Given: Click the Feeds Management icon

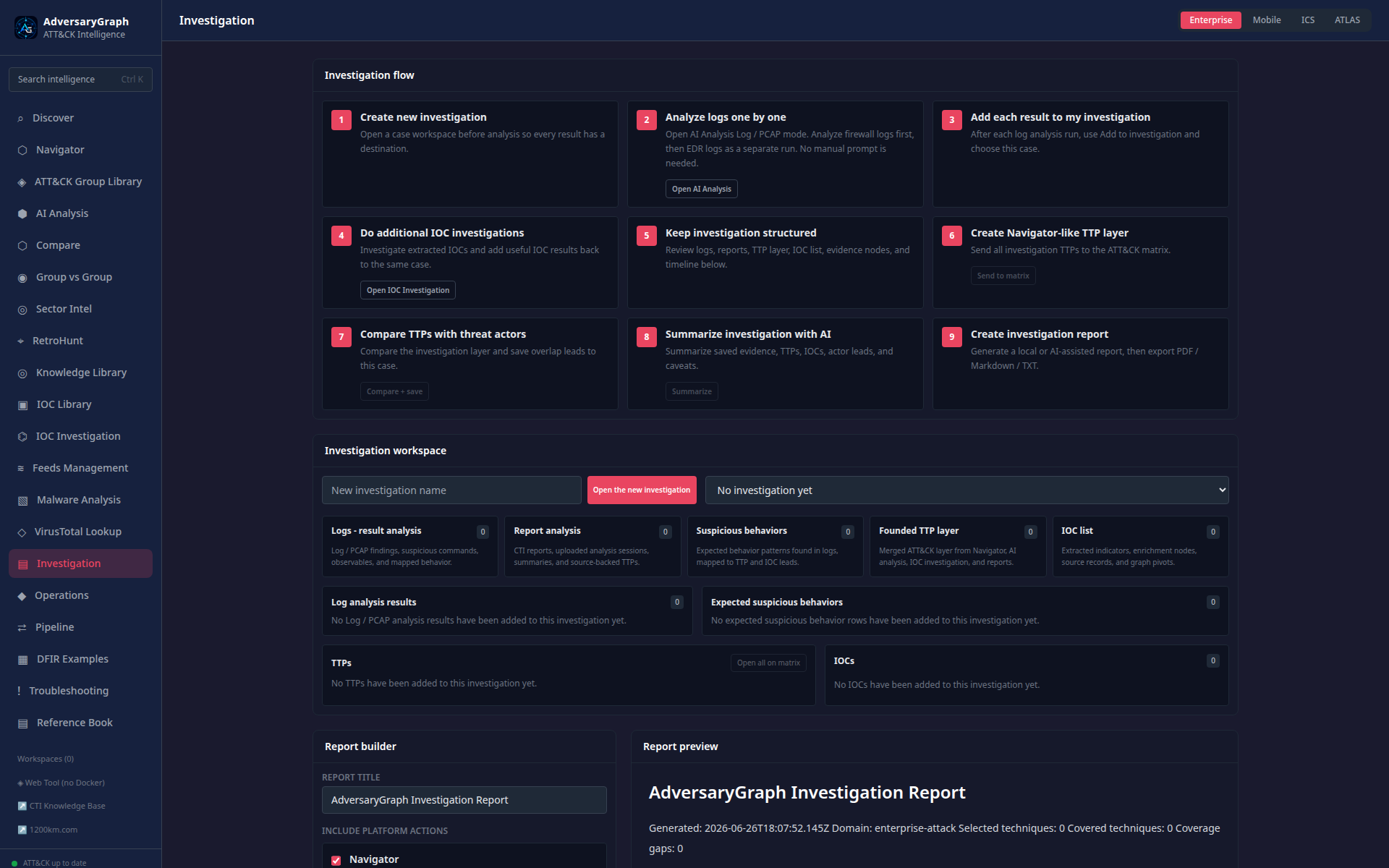Looking at the screenshot, I should pos(20,469).
